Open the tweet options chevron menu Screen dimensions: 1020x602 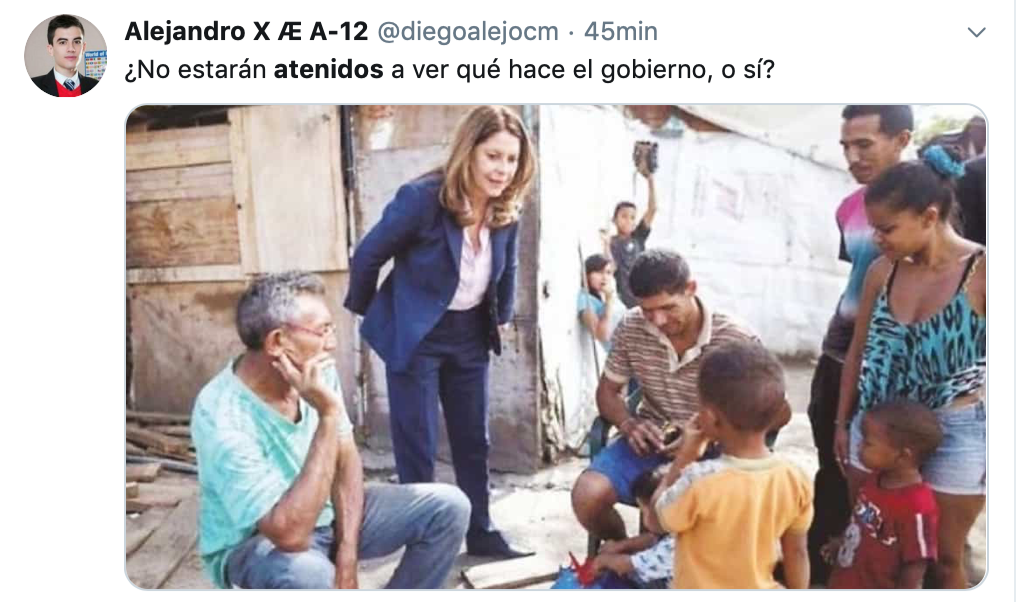976,32
